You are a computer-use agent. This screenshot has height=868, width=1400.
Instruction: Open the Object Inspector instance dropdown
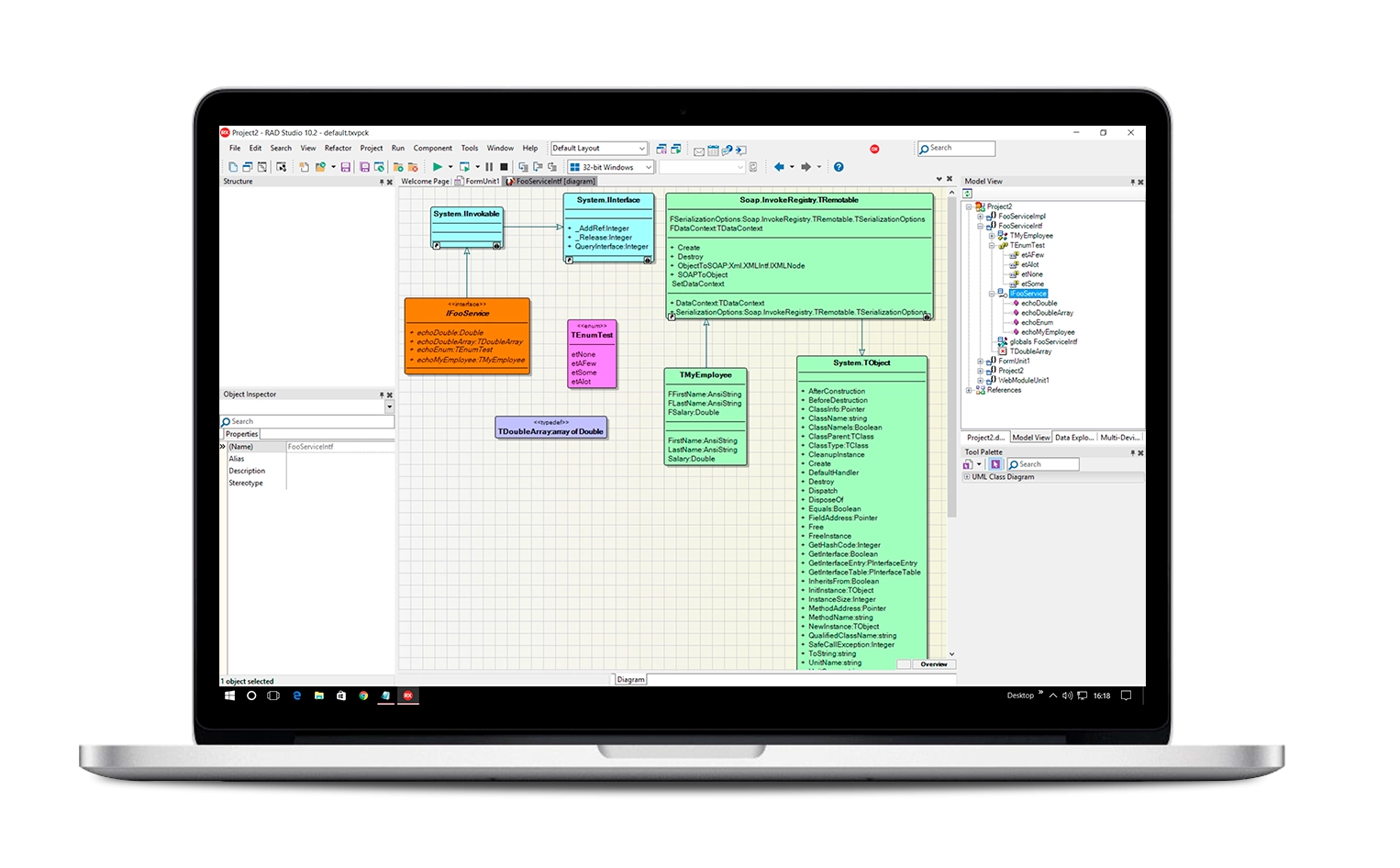pyautogui.click(x=389, y=406)
